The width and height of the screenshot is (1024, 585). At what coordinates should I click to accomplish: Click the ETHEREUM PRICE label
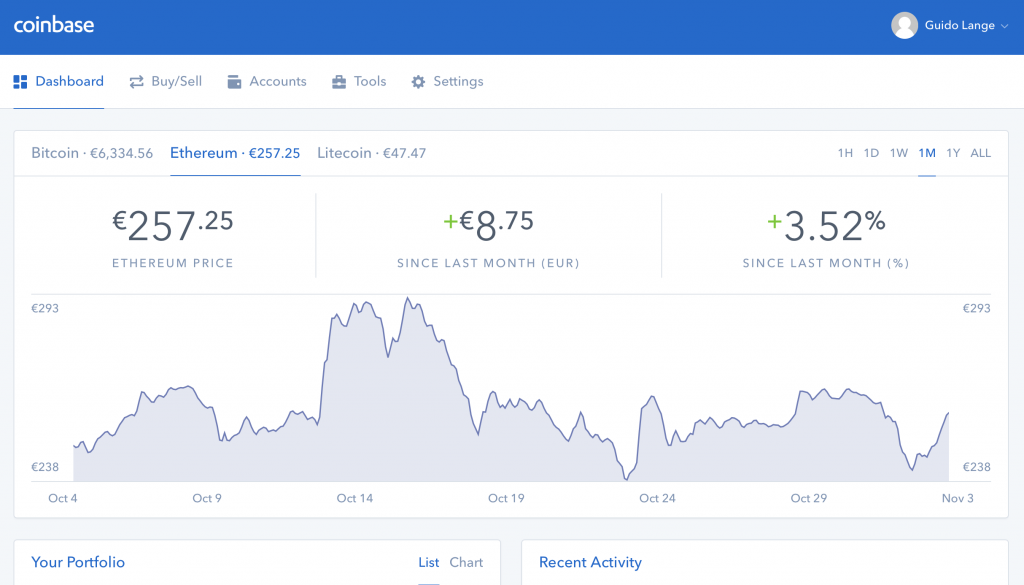coord(172,263)
